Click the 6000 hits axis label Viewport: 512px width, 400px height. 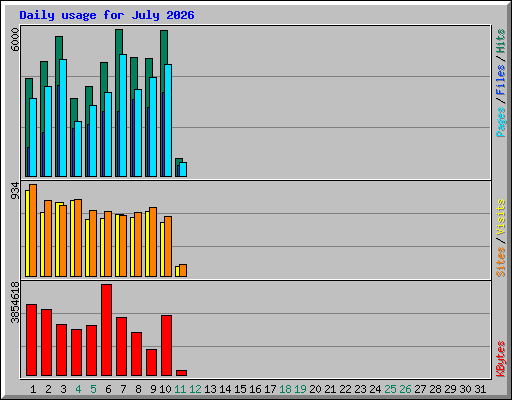click(x=15, y=39)
